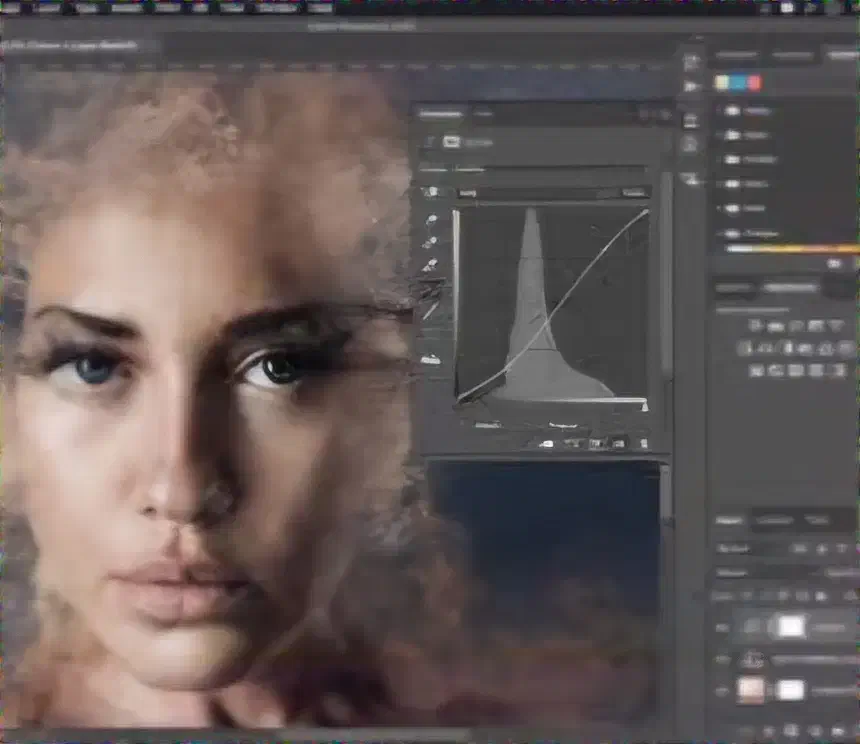Select the black point eyedropper in Curves
This screenshot has height=744, width=860.
pos(431,219)
